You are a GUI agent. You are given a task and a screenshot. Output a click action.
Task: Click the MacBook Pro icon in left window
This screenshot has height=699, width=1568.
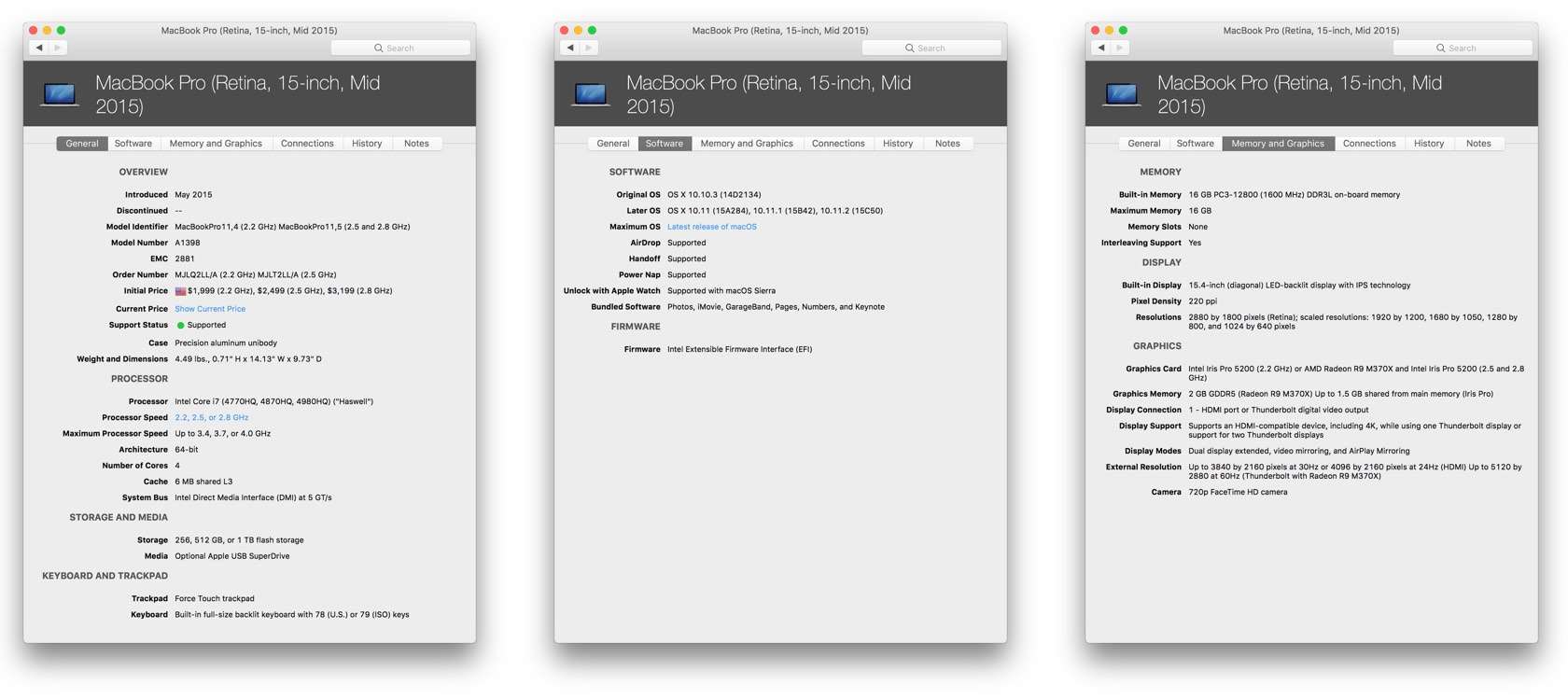tap(60, 94)
